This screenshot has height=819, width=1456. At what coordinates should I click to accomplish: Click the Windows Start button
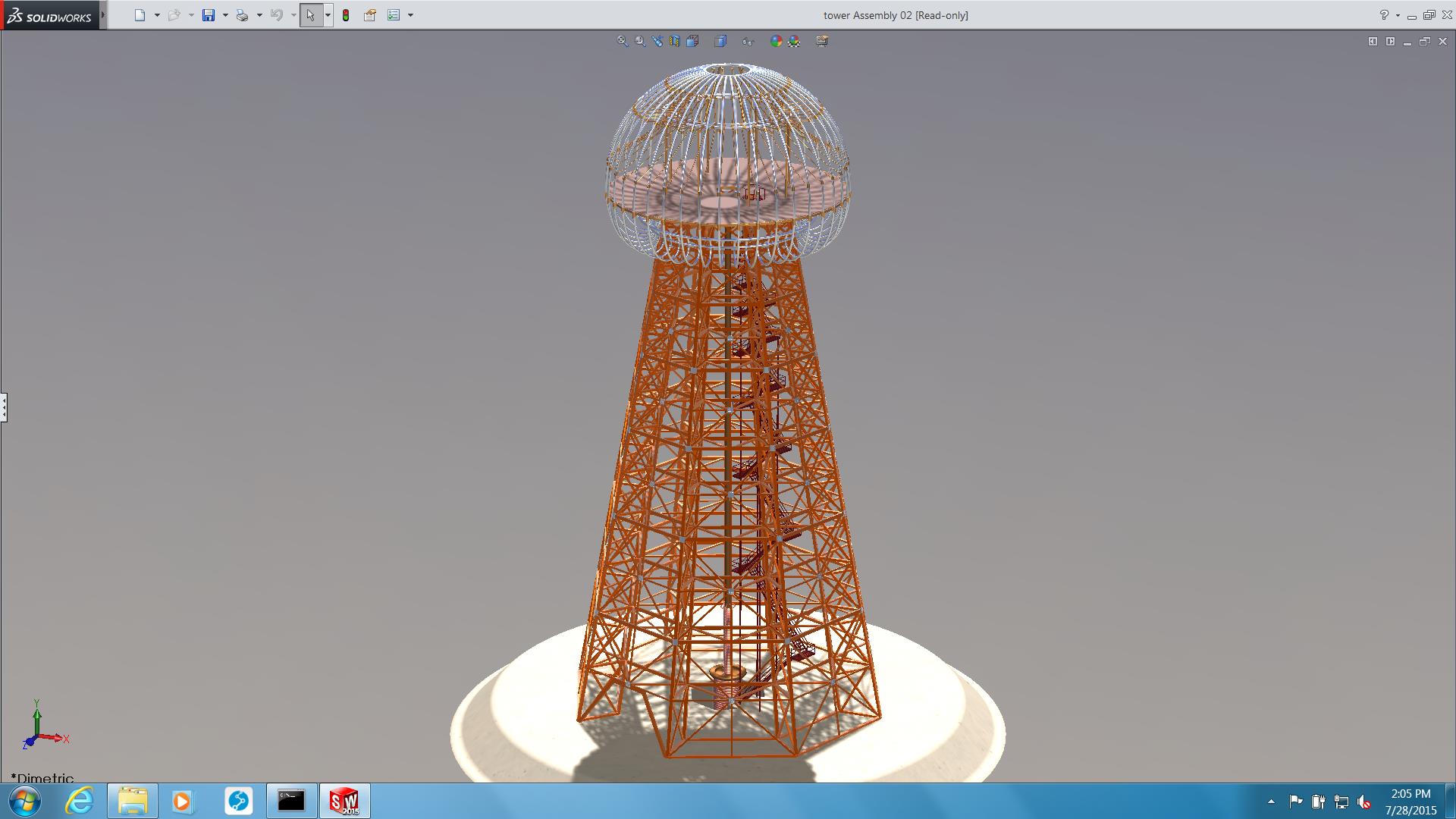click(x=24, y=801)
